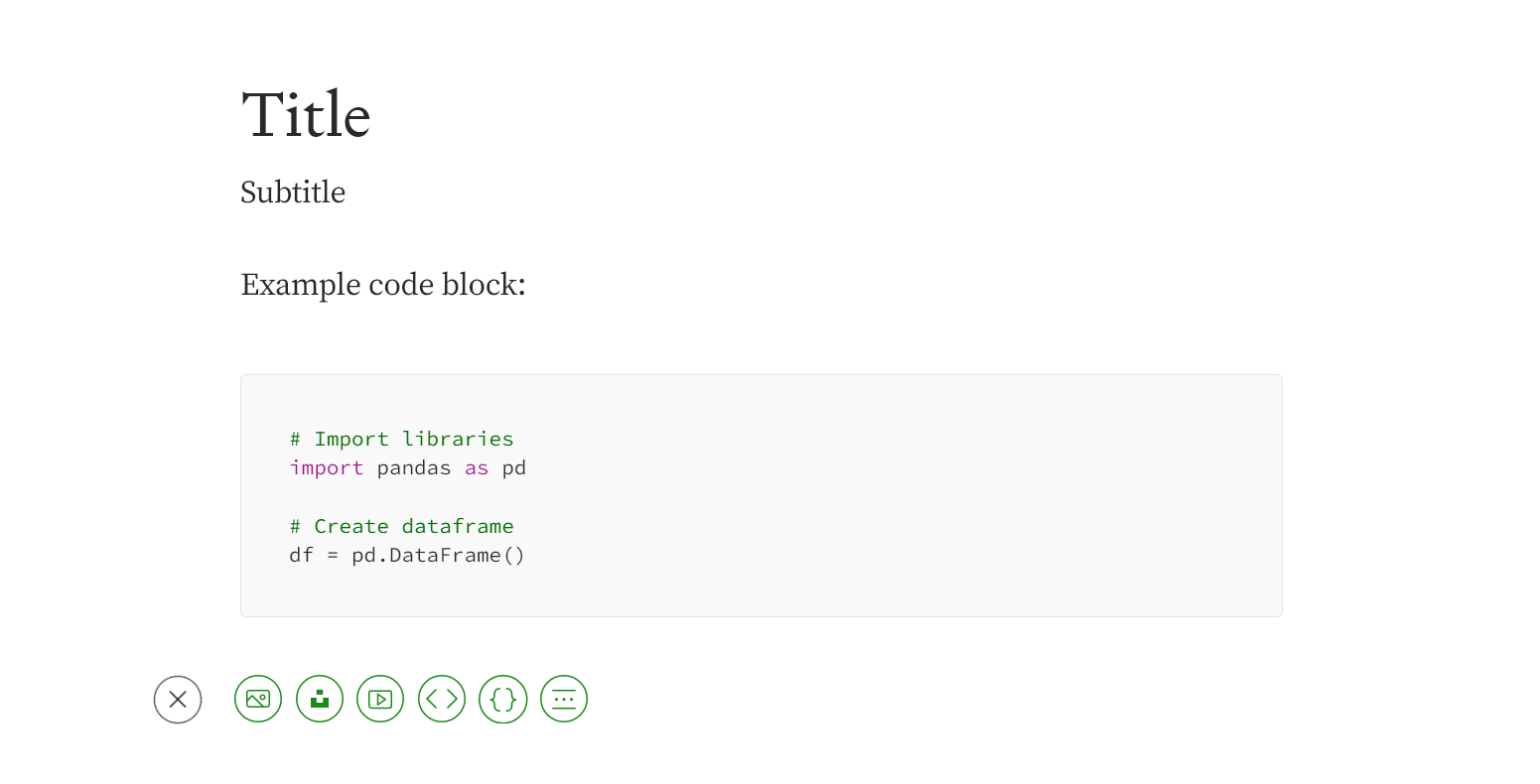Screen dimensions: 1540x784
Task: Place cursor in the Subtitle text
Action: click(293, 193)
